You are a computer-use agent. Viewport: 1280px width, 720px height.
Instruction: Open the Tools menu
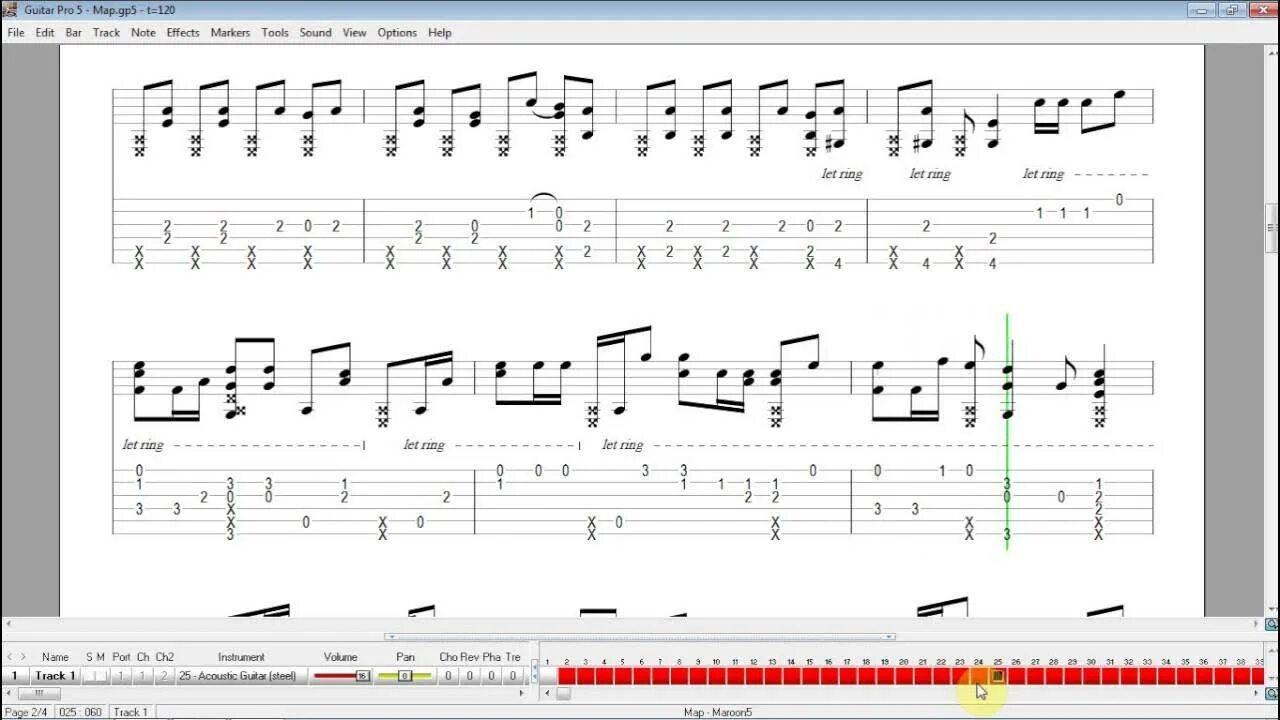pyautogui.click(x=275, y=32)
